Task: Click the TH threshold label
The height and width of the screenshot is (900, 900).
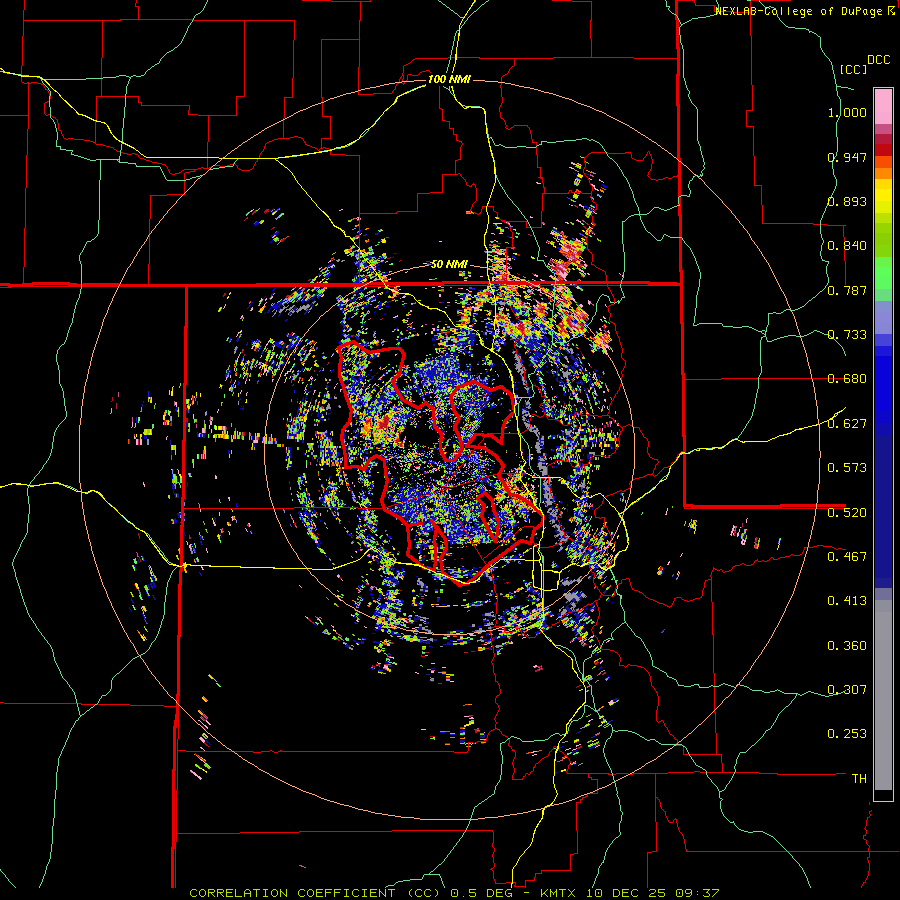Action: 859,779
